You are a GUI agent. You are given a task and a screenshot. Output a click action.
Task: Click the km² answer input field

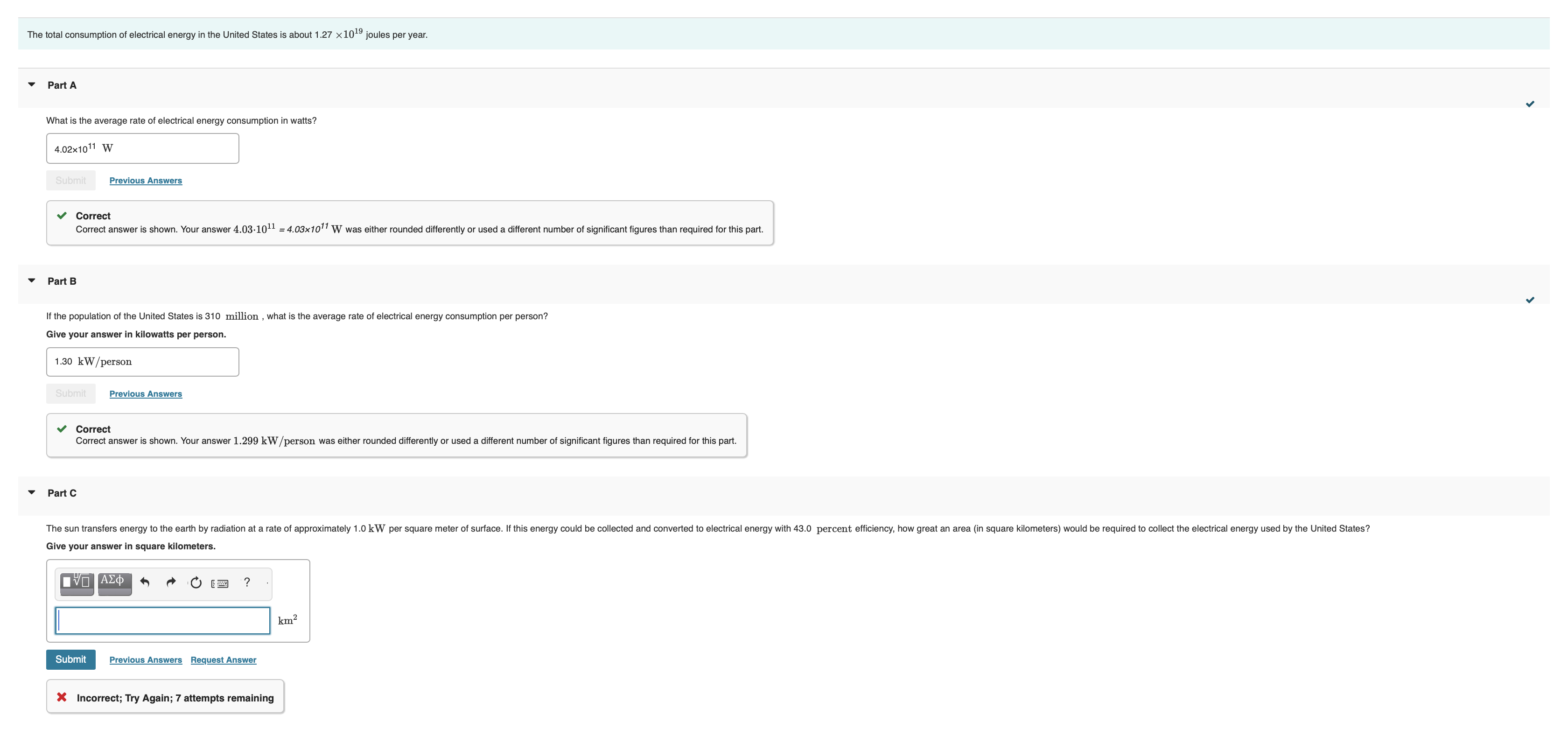click(x=162, y=621)
